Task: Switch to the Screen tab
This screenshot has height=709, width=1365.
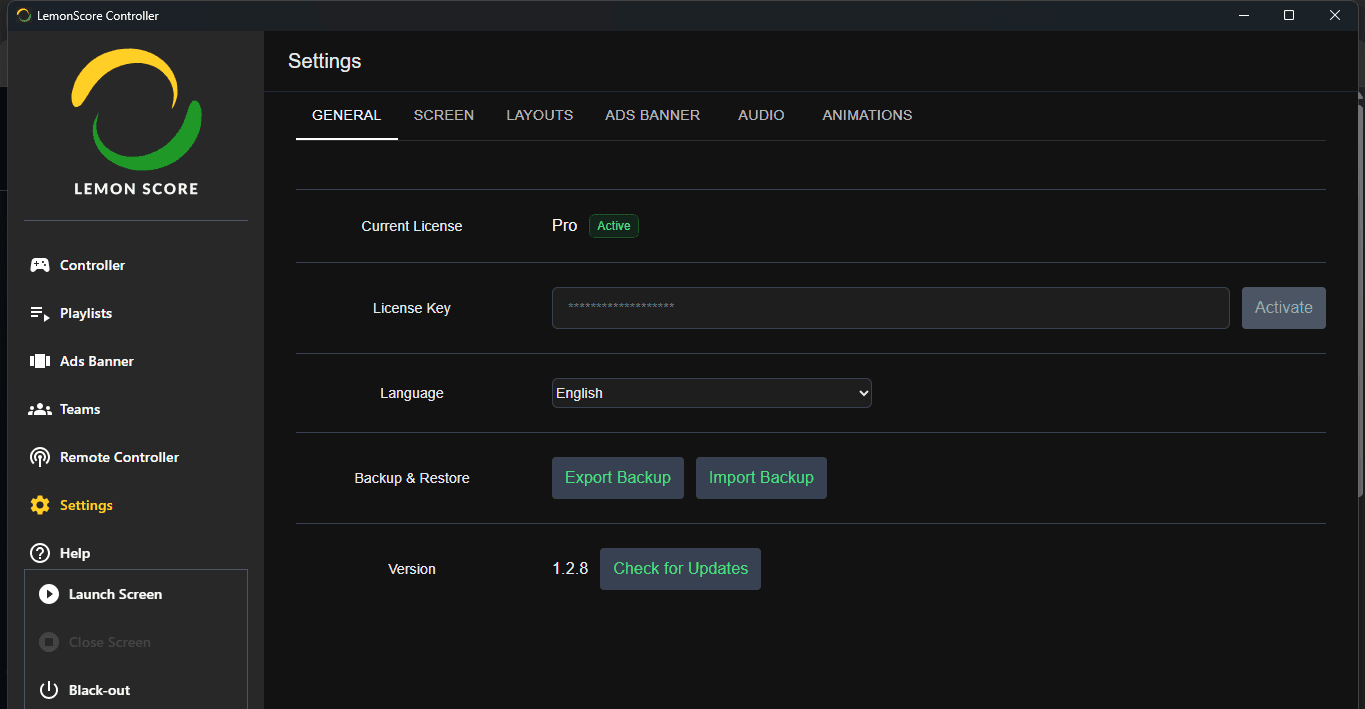Action: (444, 115)
